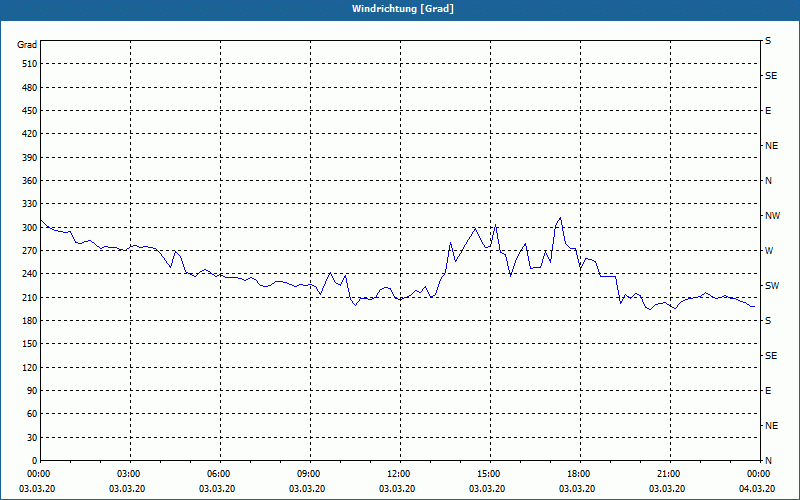Screen dimensions: 800x500
Task: Click the 09:00 time axis label
Action: 310,474
